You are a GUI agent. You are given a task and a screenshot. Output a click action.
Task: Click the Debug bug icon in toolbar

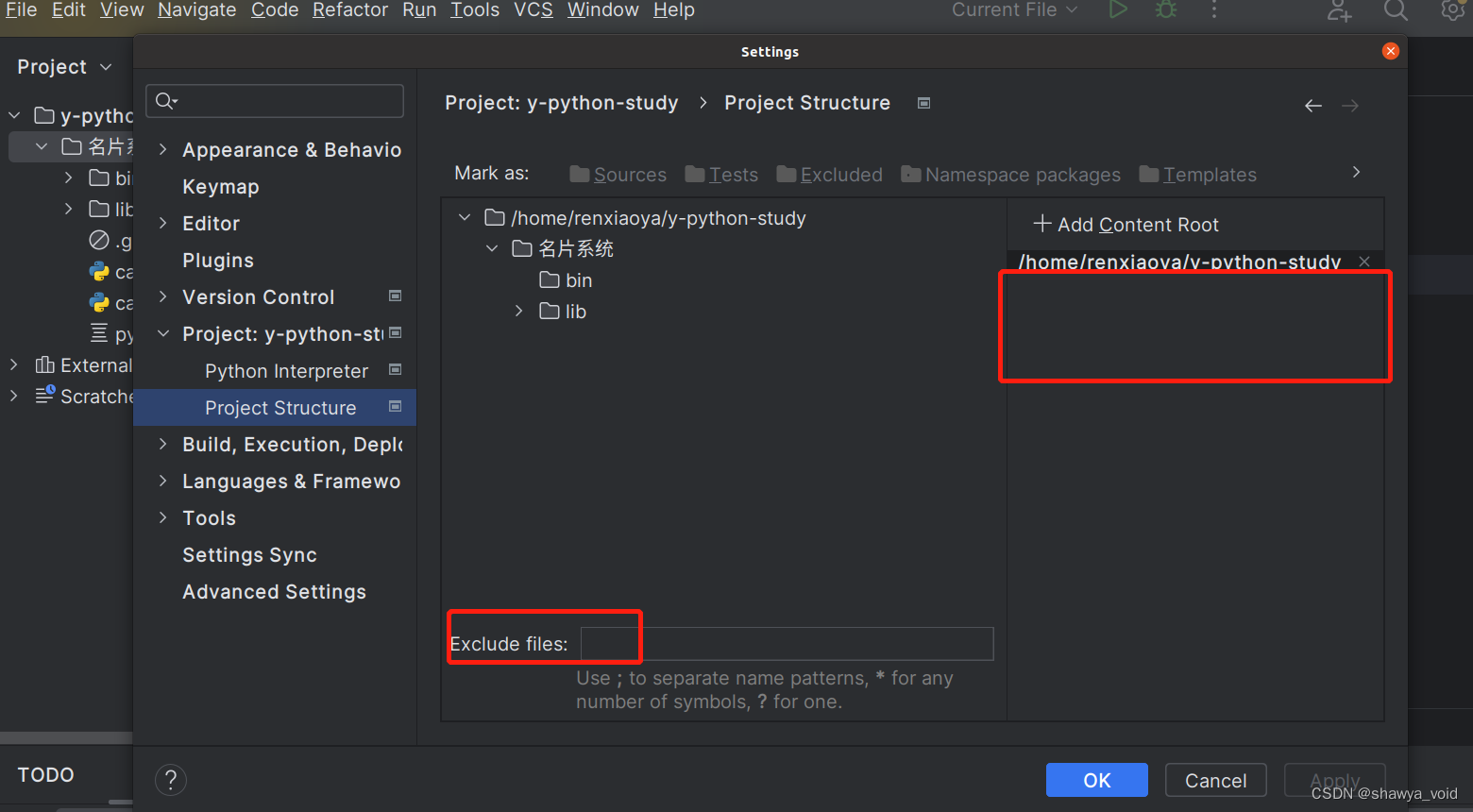(x=1165, y=10)
